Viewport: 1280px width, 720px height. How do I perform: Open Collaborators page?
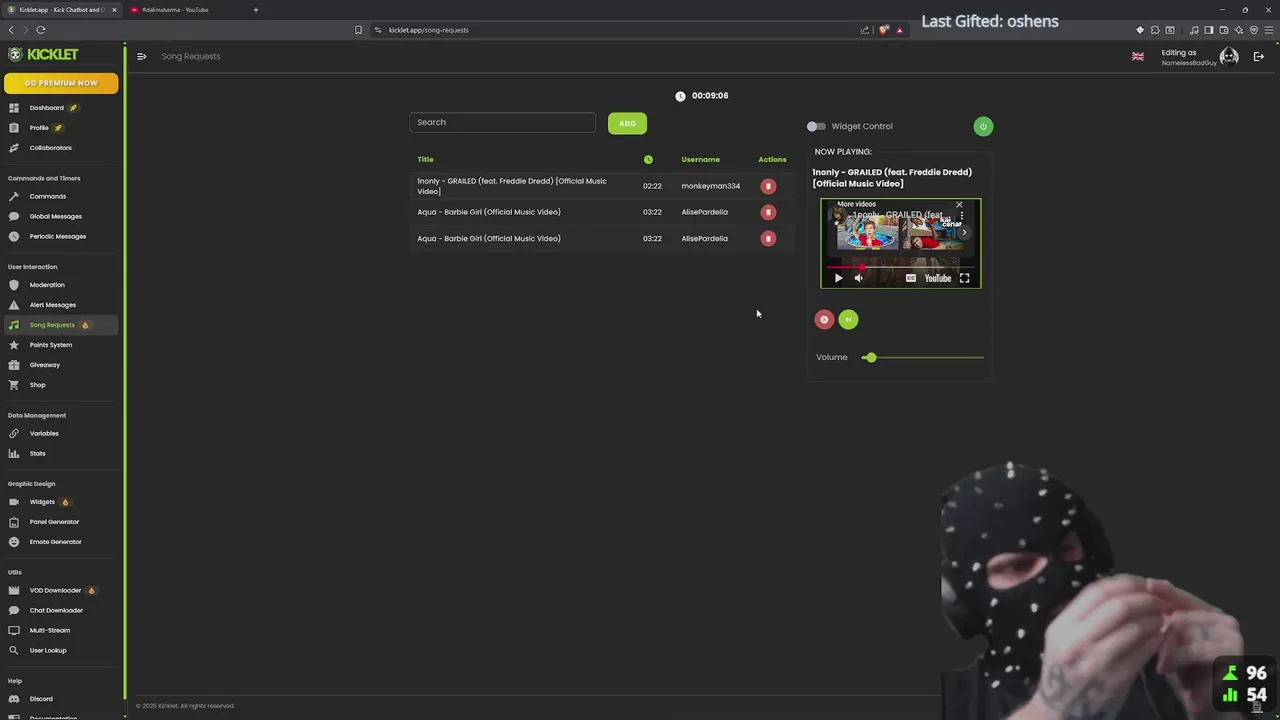click(x=50, y=148)
